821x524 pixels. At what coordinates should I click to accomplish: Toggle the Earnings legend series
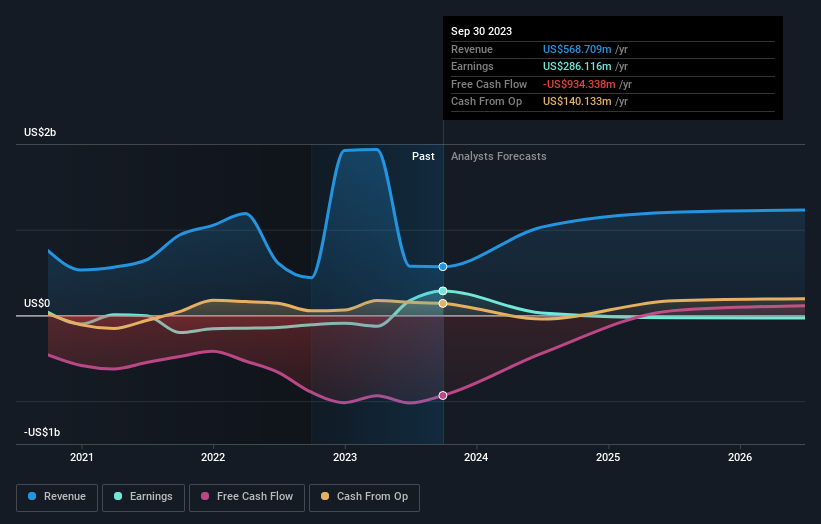[x=143, y=497]
